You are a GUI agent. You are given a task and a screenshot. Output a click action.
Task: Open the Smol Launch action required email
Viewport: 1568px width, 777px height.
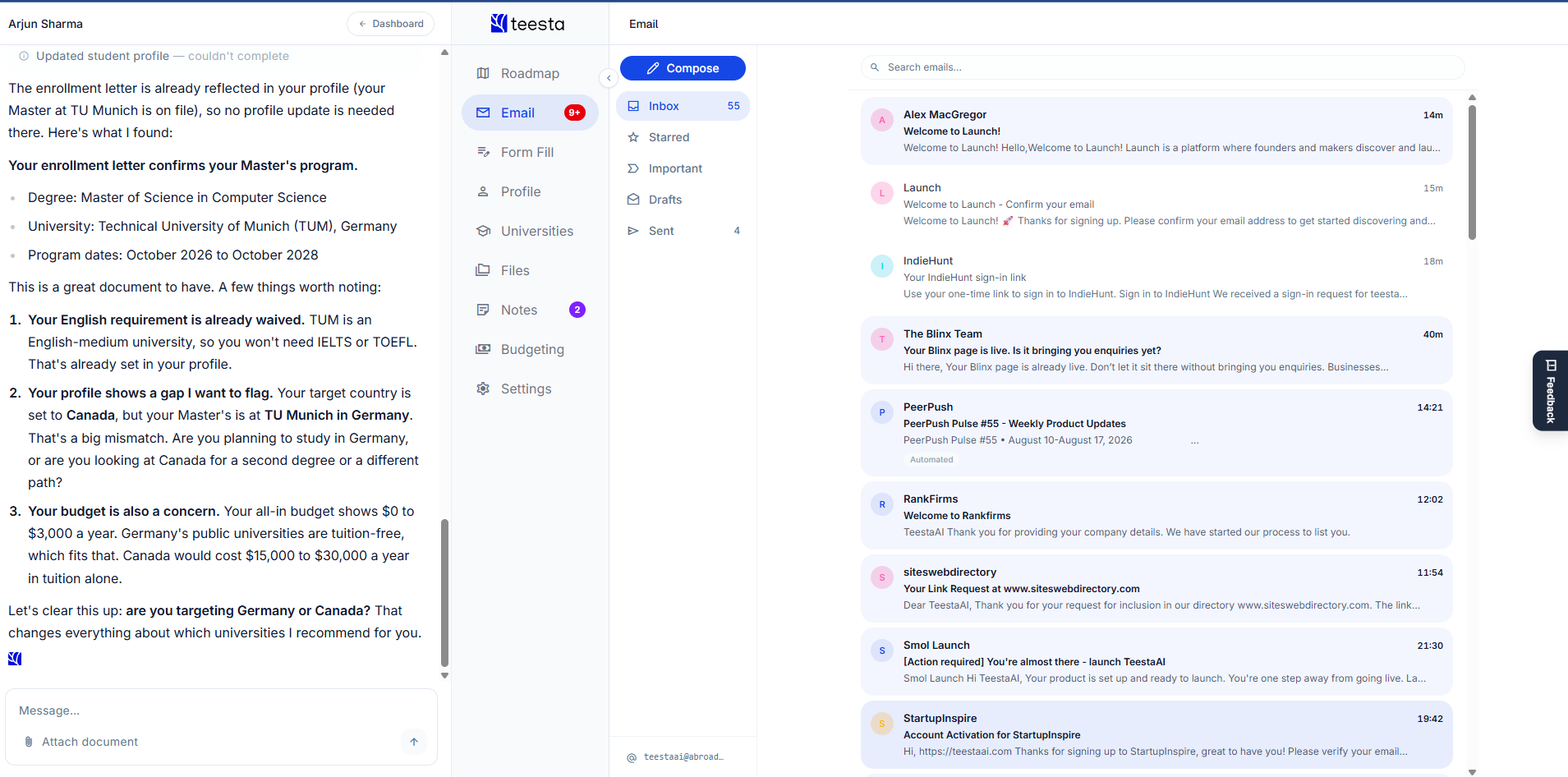[1156, 662]
